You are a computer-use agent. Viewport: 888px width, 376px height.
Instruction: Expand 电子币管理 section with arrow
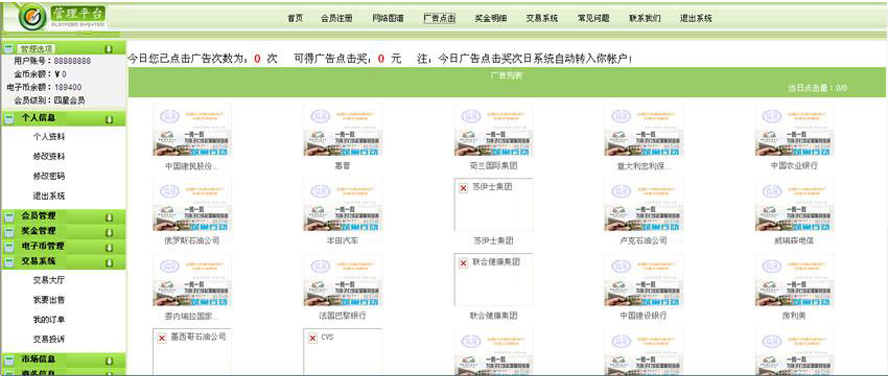[x=109, y=248]
